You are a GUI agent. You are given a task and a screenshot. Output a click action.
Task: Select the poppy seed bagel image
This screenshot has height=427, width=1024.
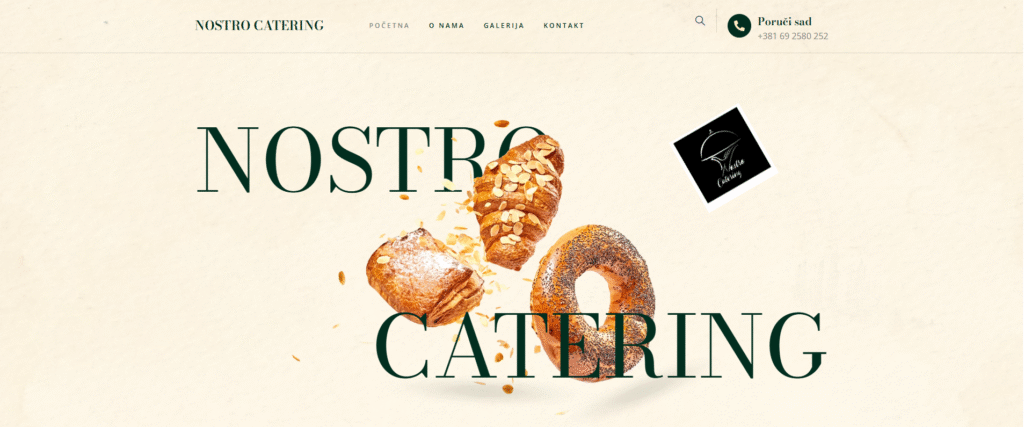point(592,302)
